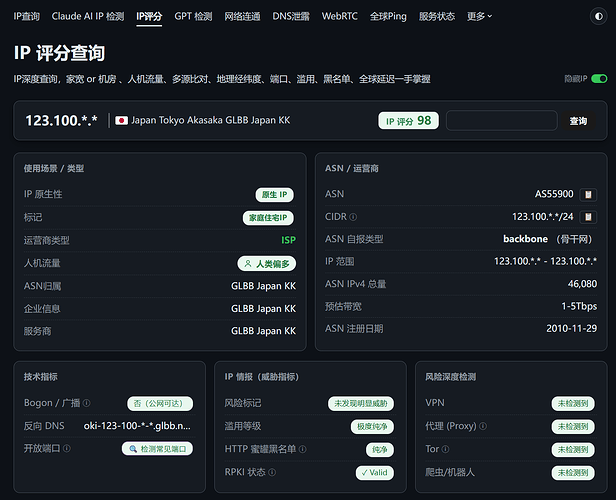Toggle the dark/light theme icon
The height and width of the screenshot is (500, 616).
click(x=598, y=16)
